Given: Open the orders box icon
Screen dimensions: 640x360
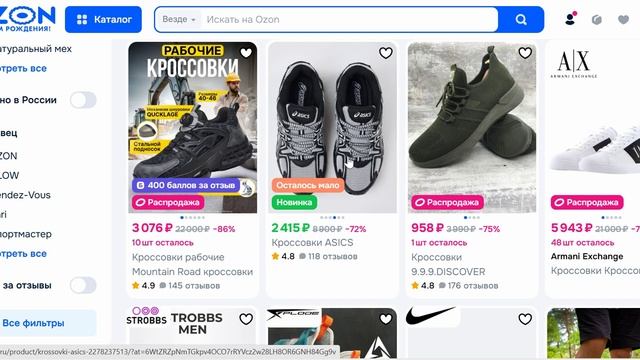Looking at the screenshot, I should [x=597, y=19].
